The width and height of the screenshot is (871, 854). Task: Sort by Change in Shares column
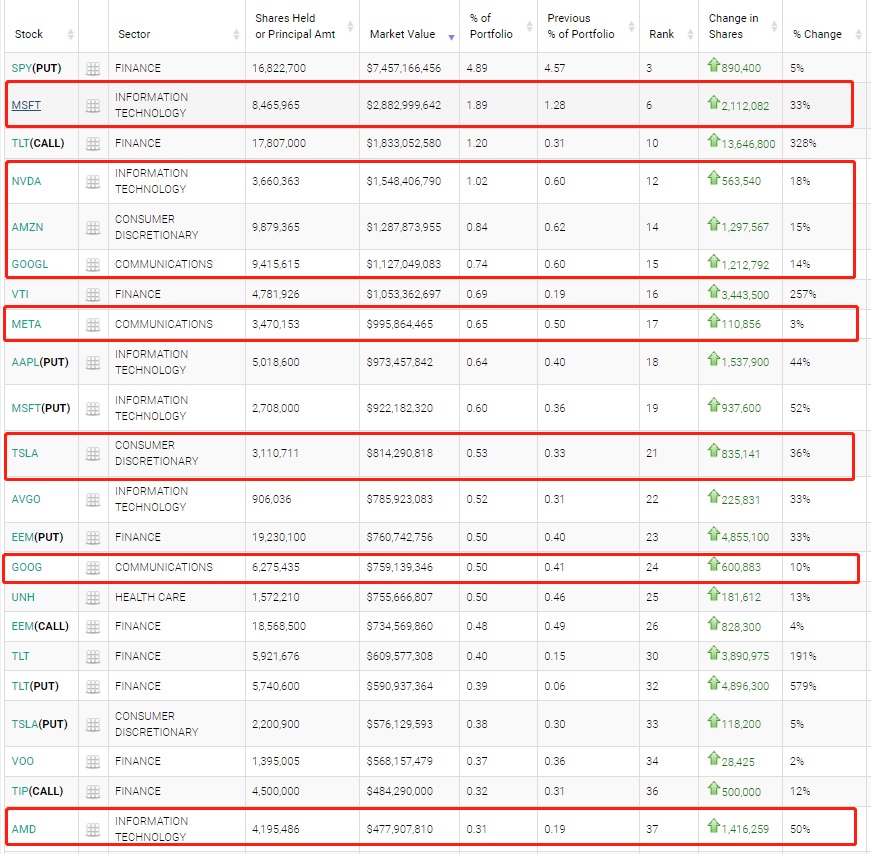tap(733, 26)
